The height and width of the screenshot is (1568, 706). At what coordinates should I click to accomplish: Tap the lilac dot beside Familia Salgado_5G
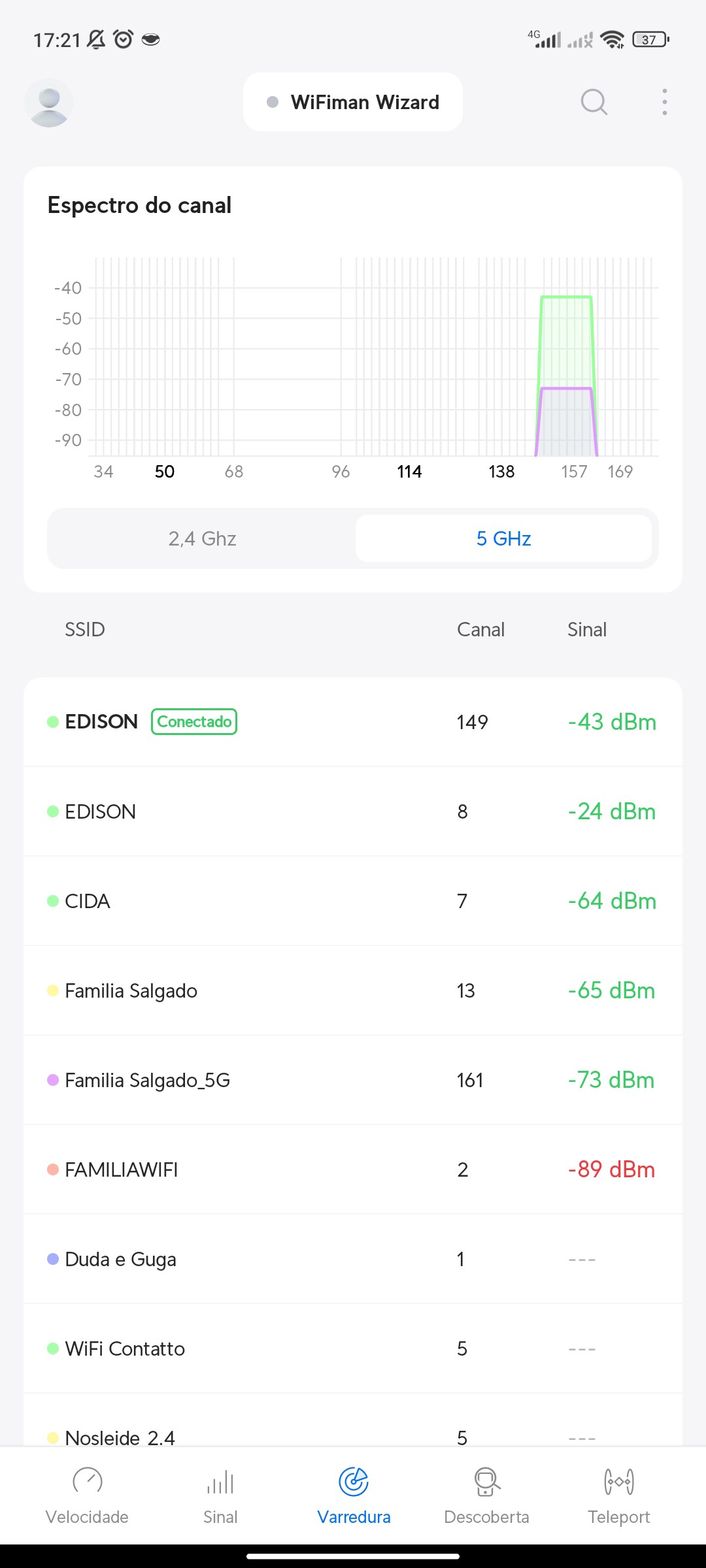53,1080
